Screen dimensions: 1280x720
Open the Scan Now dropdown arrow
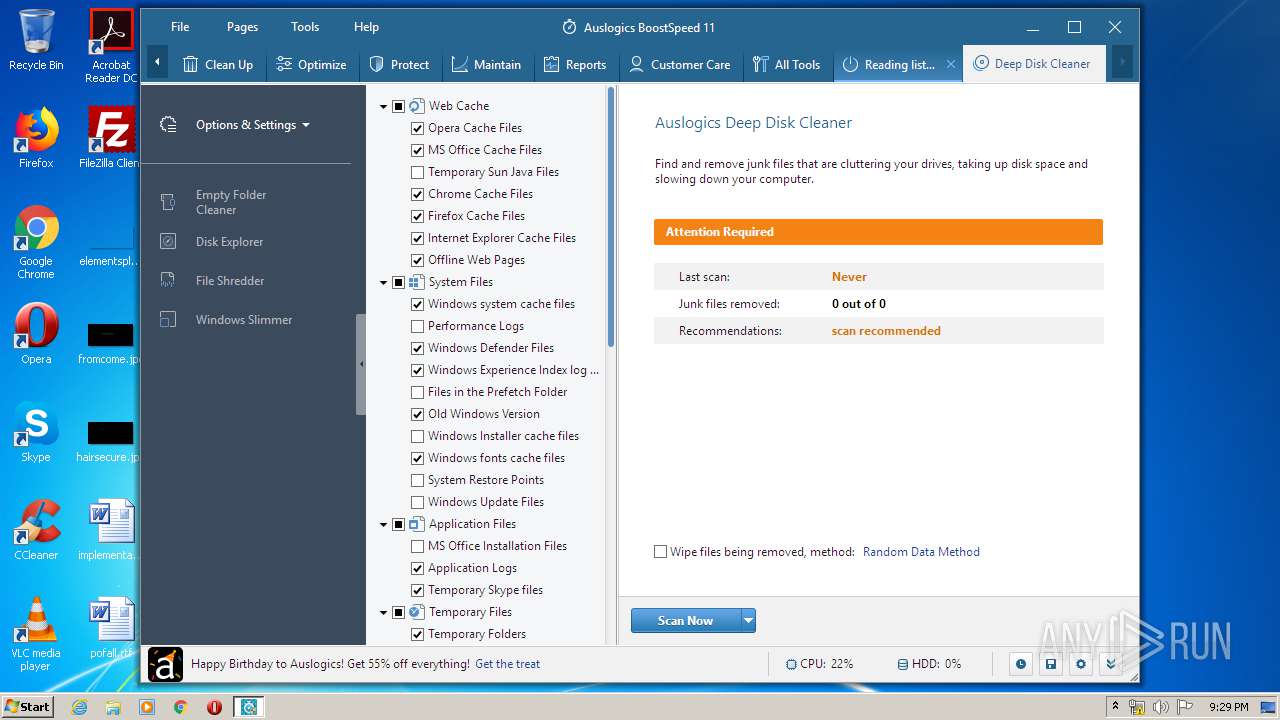coord(748,621)
